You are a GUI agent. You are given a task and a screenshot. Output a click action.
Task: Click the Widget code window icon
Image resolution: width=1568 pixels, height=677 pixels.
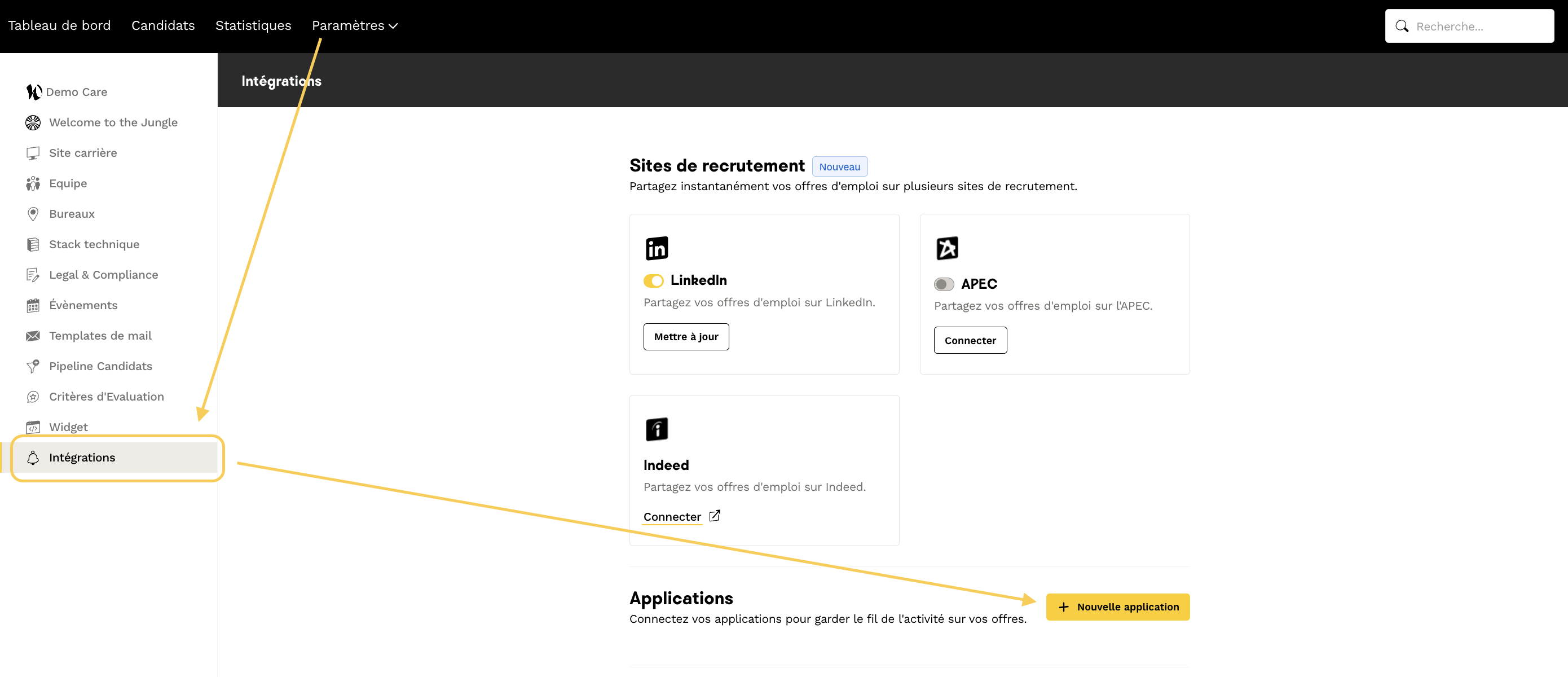33,427
